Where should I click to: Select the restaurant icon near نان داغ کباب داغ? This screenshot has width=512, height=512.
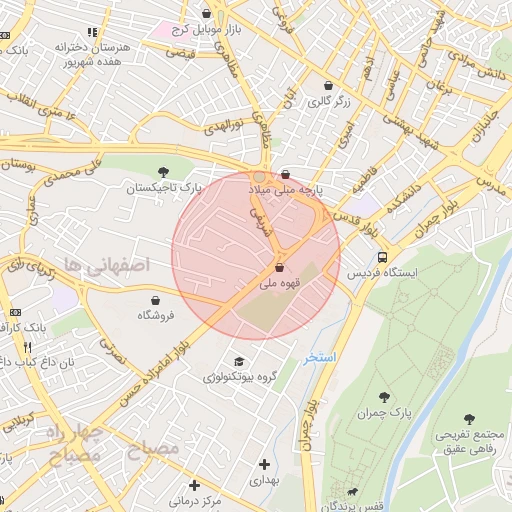click(x=28, y=347)
